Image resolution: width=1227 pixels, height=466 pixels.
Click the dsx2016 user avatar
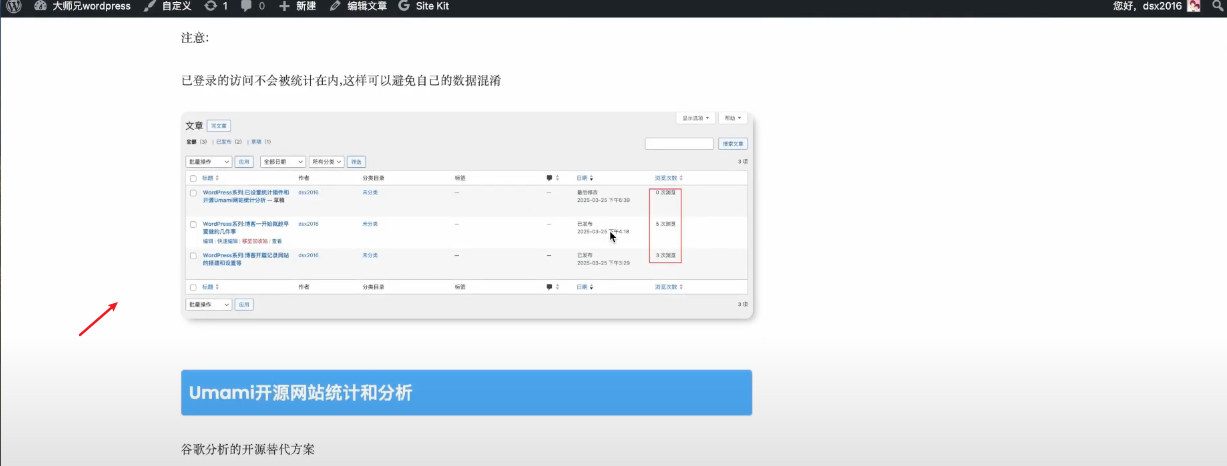point(1193,6)
